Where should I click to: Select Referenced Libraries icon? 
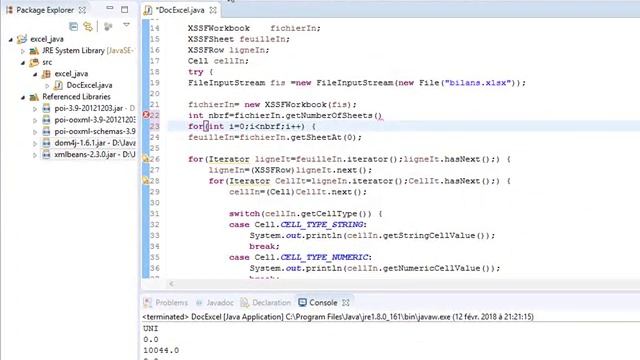[34, 97]
